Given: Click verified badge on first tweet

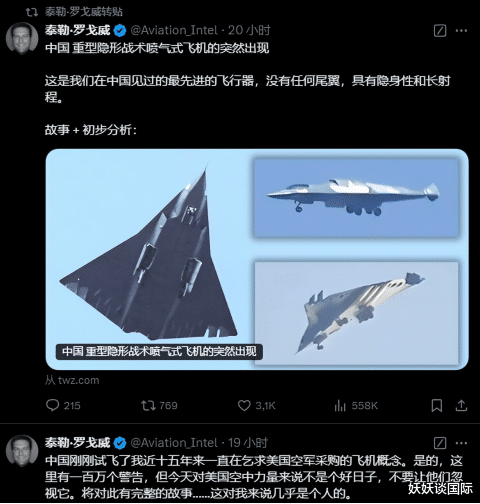Looking at the screenshot, I should tap(120, 31).
